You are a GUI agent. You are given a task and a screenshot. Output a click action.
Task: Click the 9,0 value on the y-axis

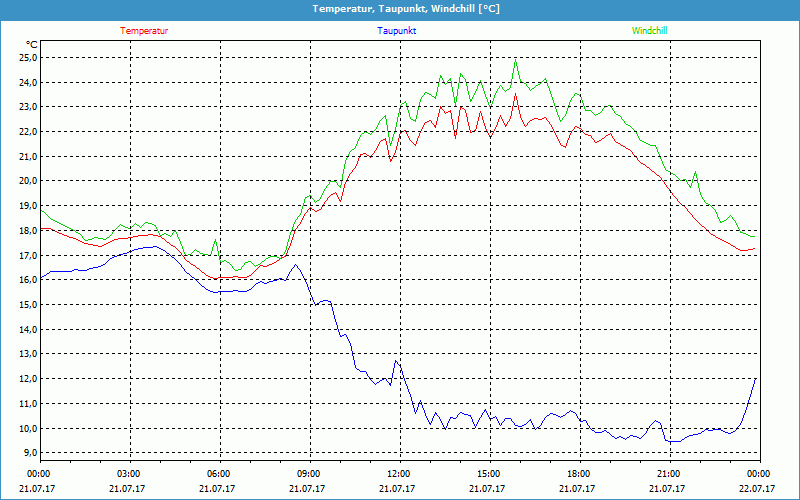(x=29, y=453)
